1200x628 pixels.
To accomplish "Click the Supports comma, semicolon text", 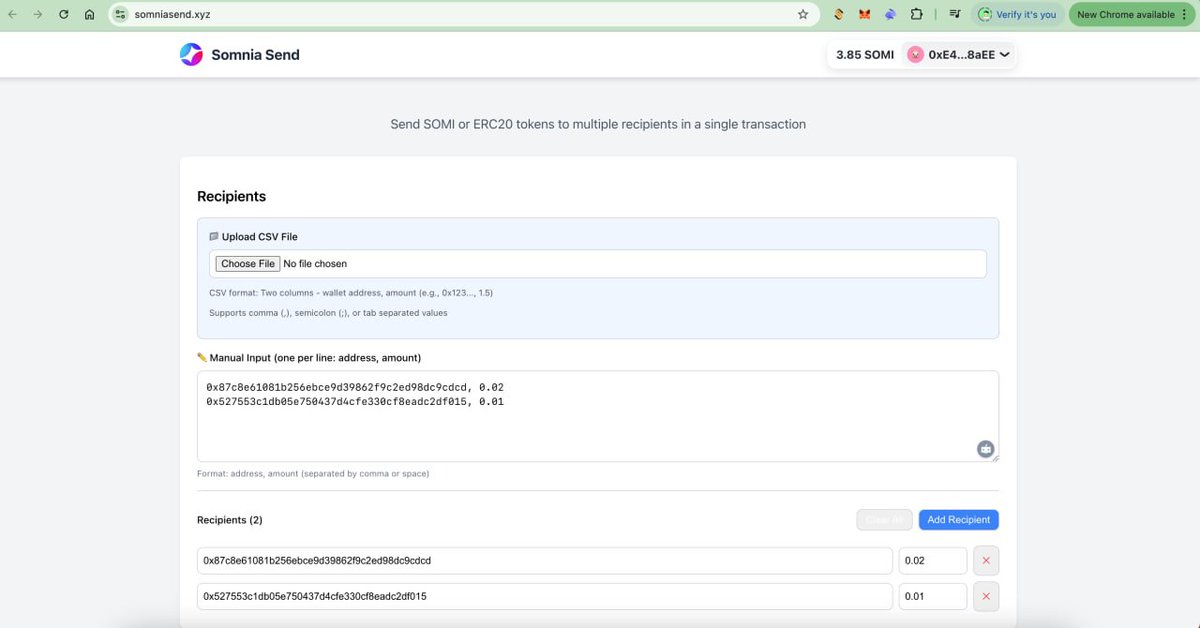I will click(x=328, y=313).
